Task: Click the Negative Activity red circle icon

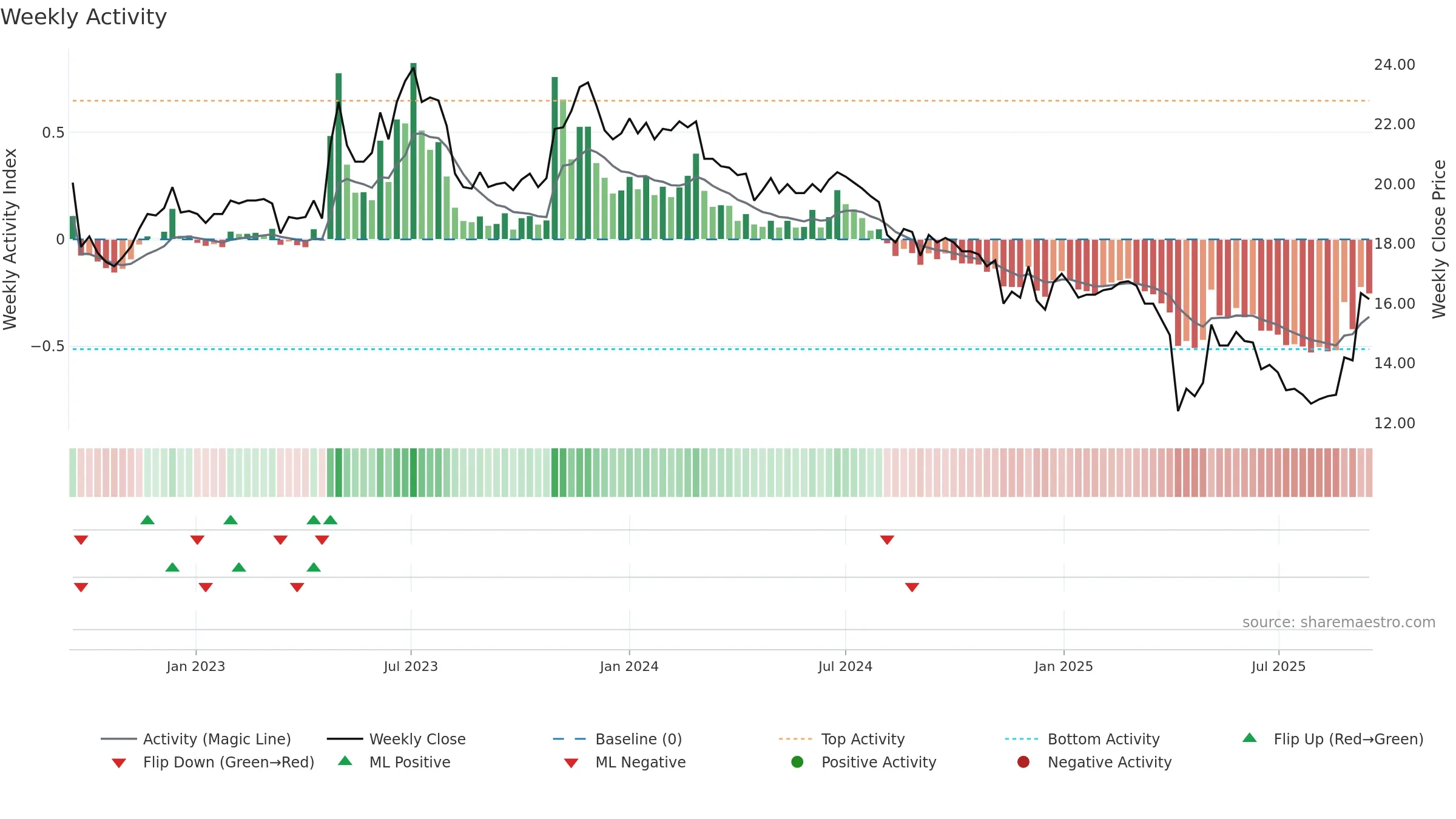Action: pos(1023,762)
